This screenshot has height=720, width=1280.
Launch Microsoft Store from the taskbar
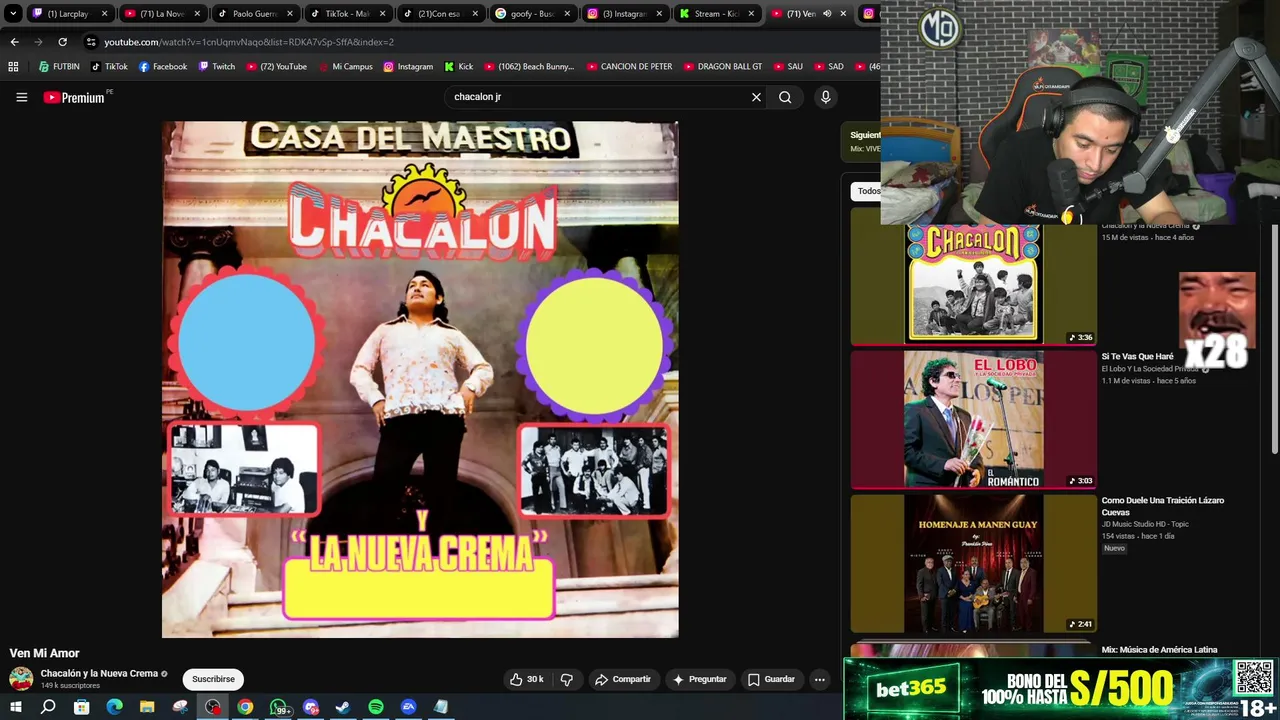point(81,707)
